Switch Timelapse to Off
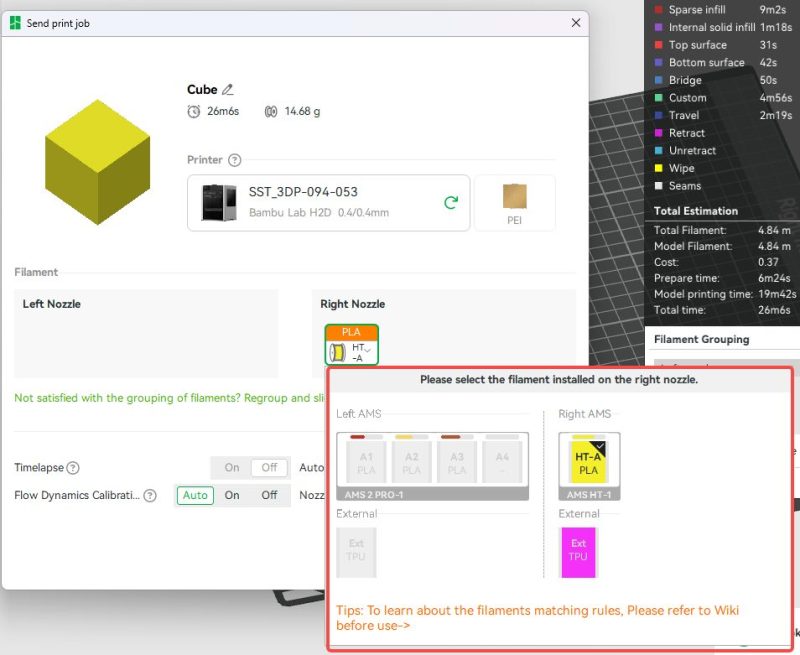 tap(269, 468)
